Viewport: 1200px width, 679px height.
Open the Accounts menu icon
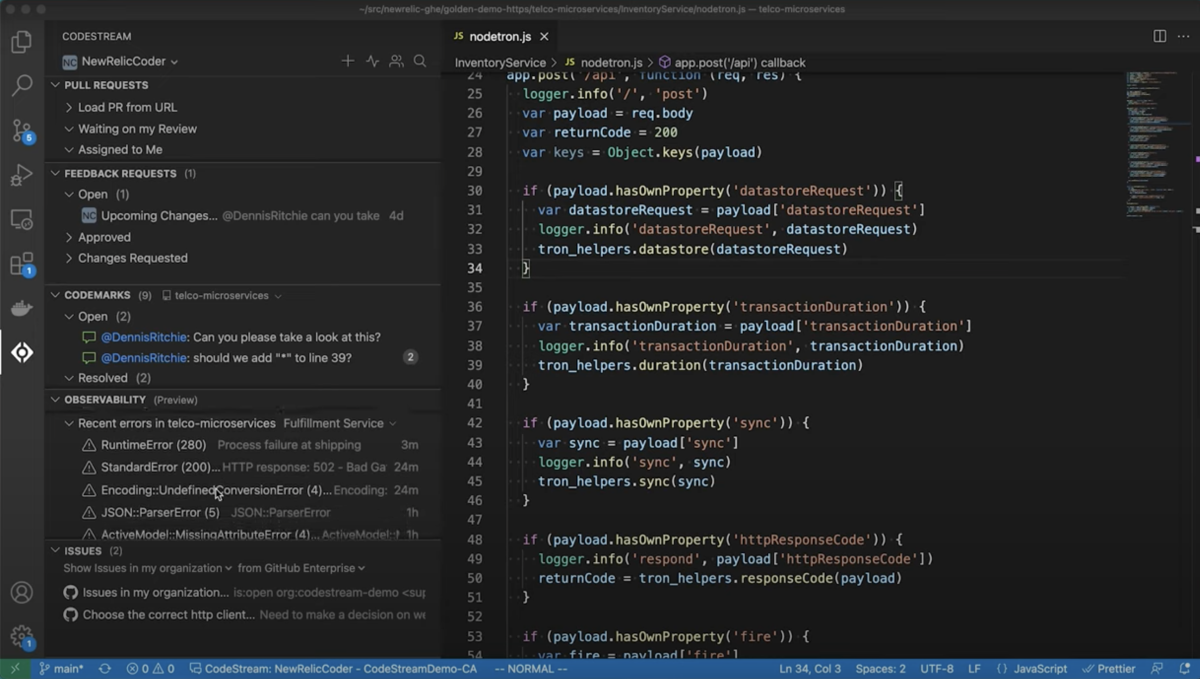pyautogui.click(x=21, y=592)
